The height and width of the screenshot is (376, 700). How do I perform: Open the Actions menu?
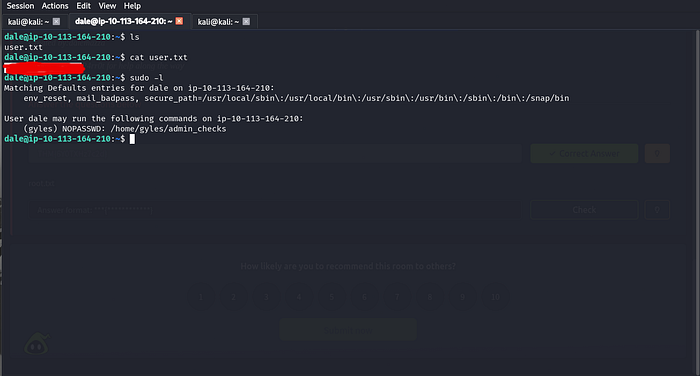pos(55,6)
